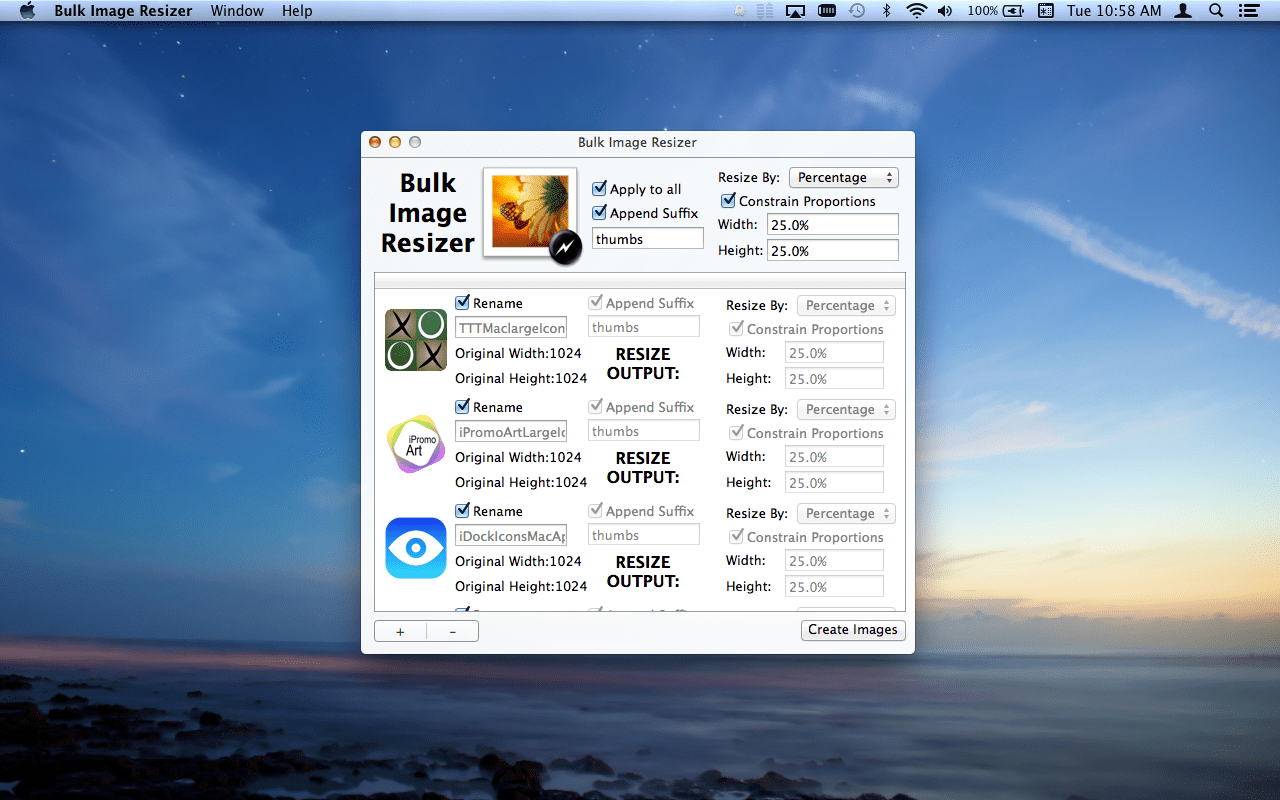This screenshot has width=1280, height=800.
Task: Open the top Resize By dropdown
Action: [x=843, y=177]
